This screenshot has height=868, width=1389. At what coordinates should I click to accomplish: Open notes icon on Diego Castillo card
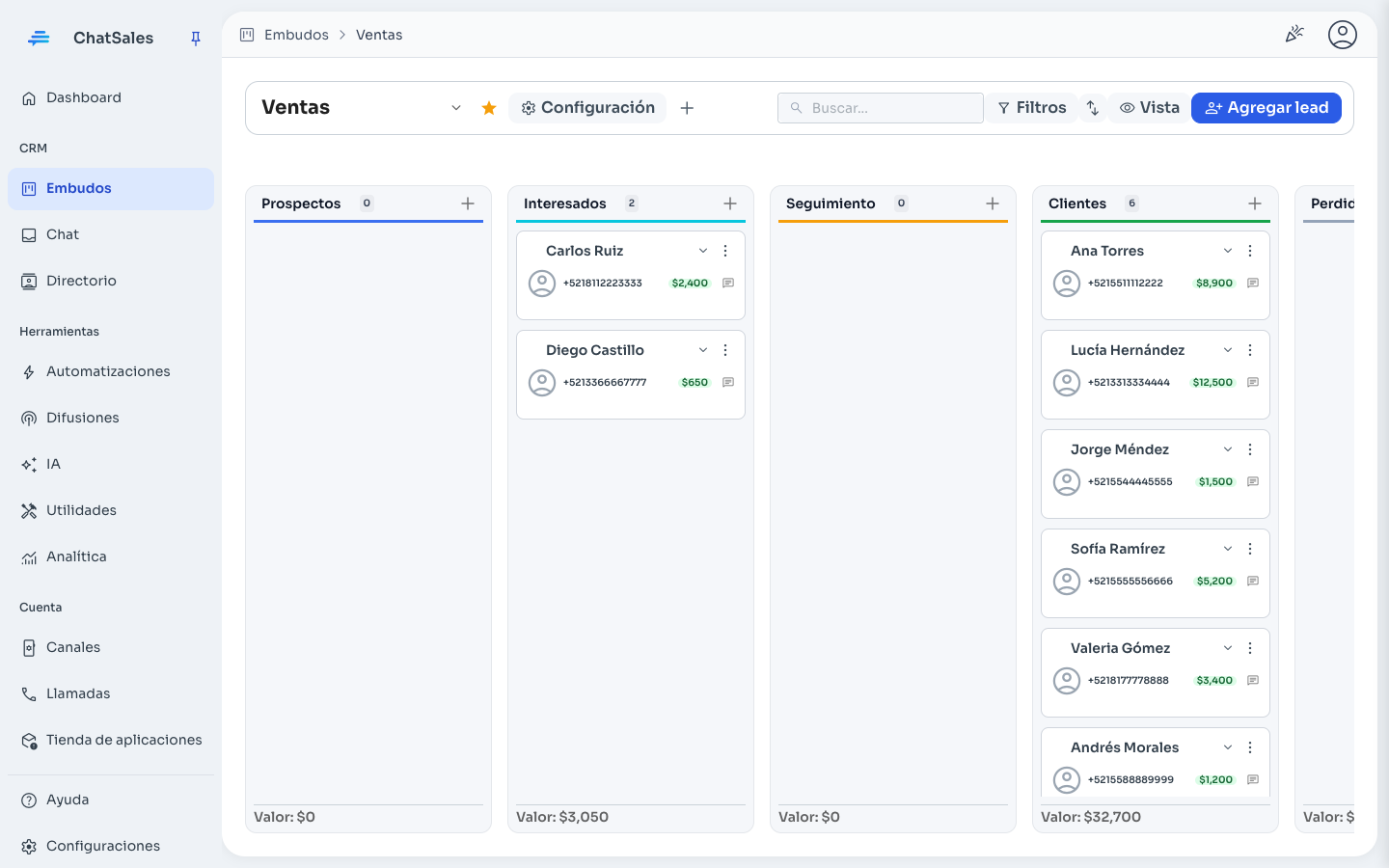tap(728, 383)
